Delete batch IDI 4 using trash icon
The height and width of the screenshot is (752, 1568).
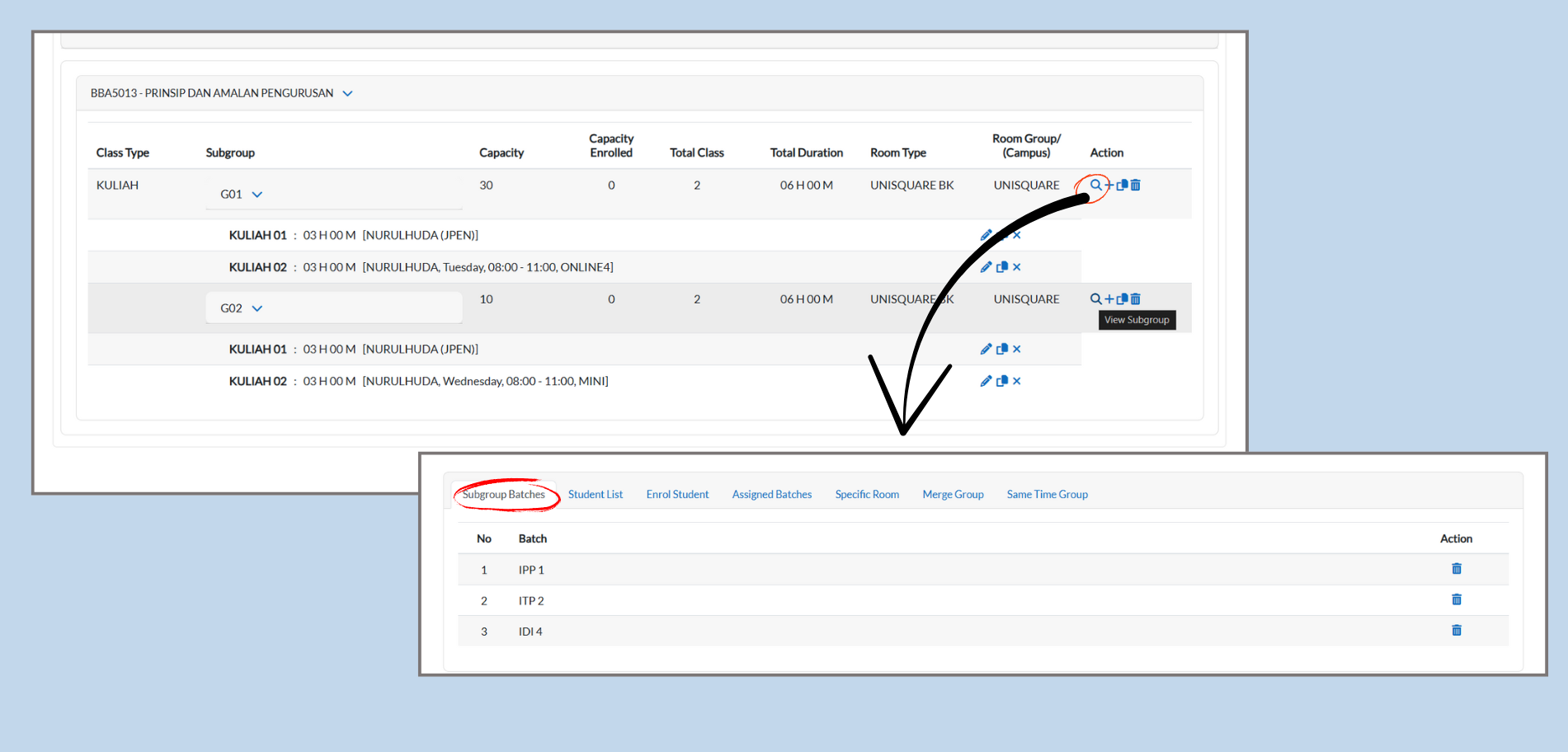tap(1457, 631)
